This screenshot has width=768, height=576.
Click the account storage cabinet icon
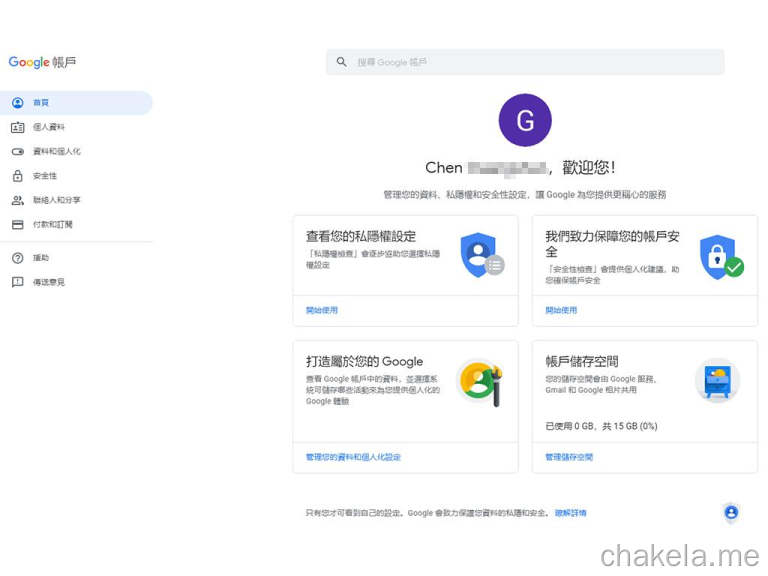(718, 381)
